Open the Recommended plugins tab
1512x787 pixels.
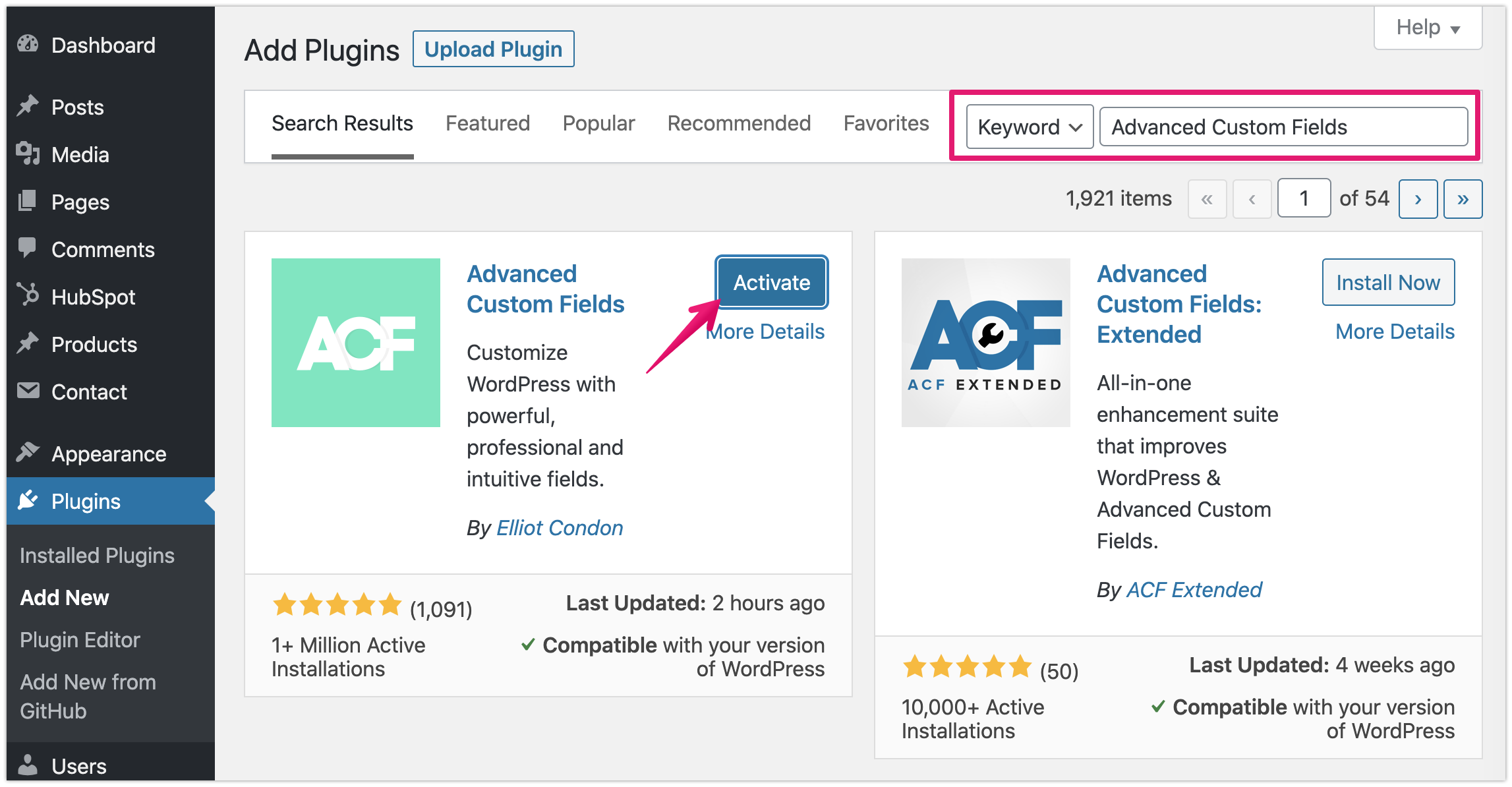739,124
